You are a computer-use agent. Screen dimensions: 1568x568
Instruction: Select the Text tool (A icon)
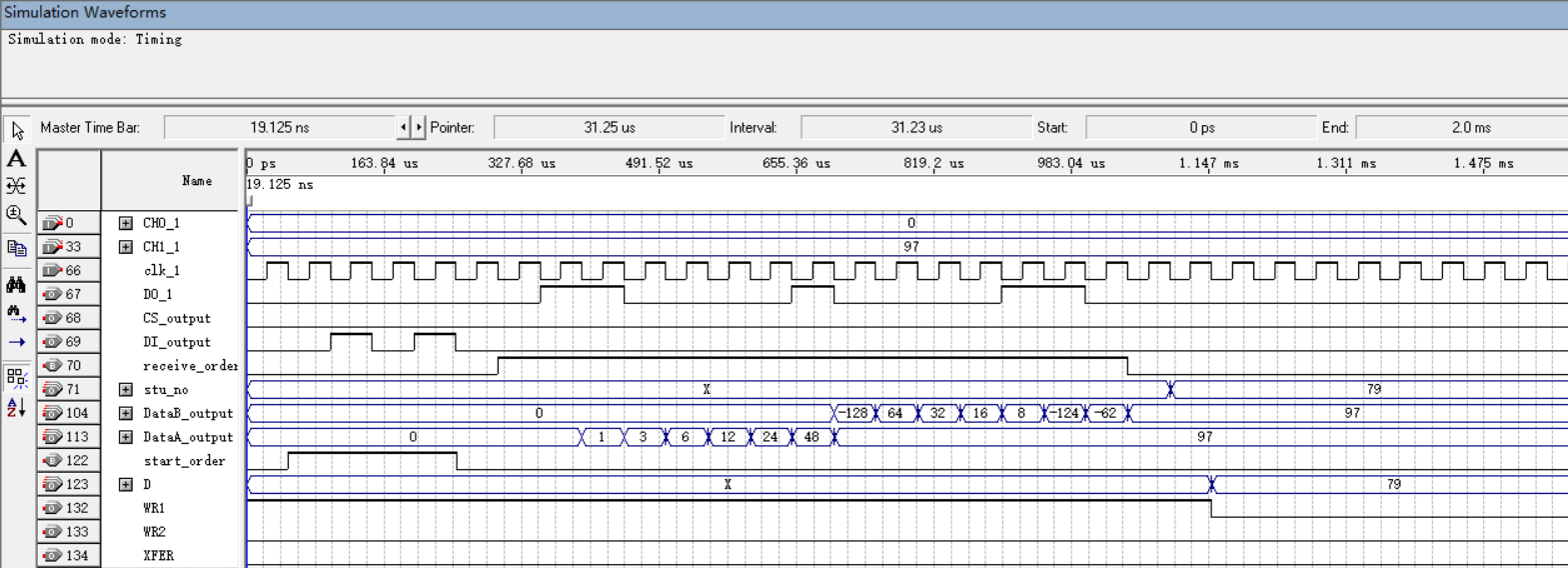tap(16, 158)
